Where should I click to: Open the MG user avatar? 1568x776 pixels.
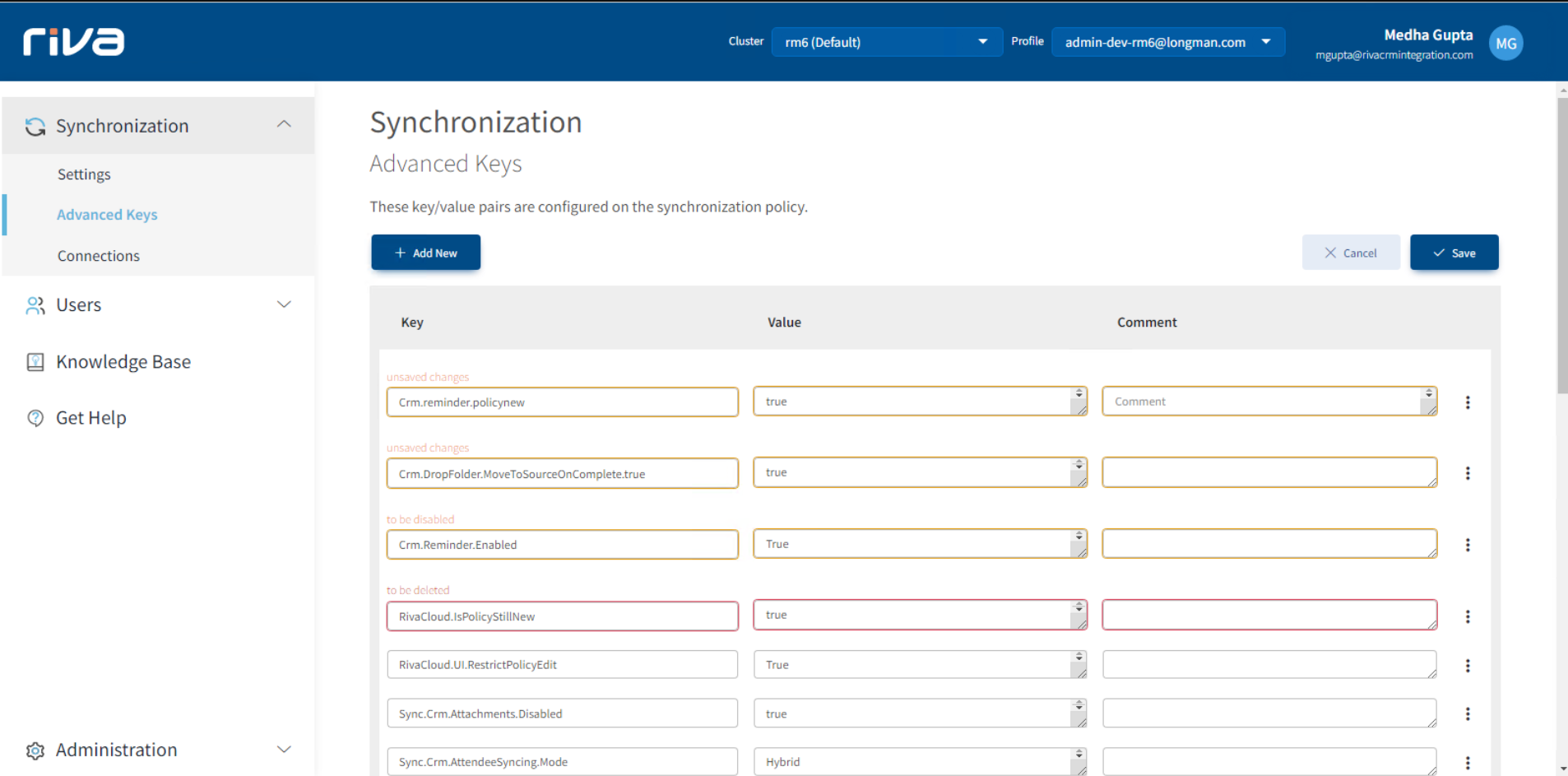tap(1505, 43)
